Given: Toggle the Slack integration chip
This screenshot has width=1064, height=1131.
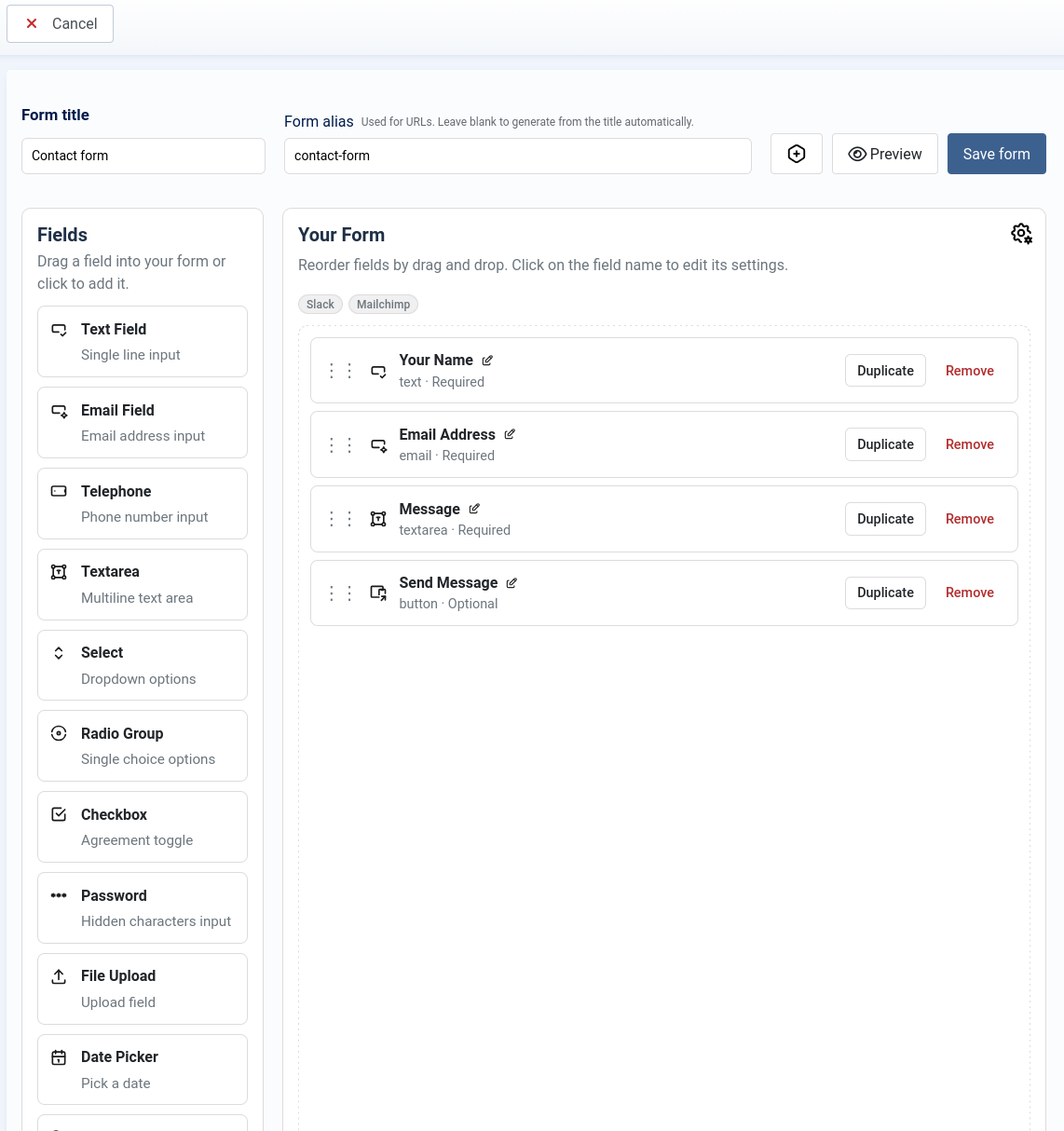Looking at the screenshot, I should (x=321, y=304).
